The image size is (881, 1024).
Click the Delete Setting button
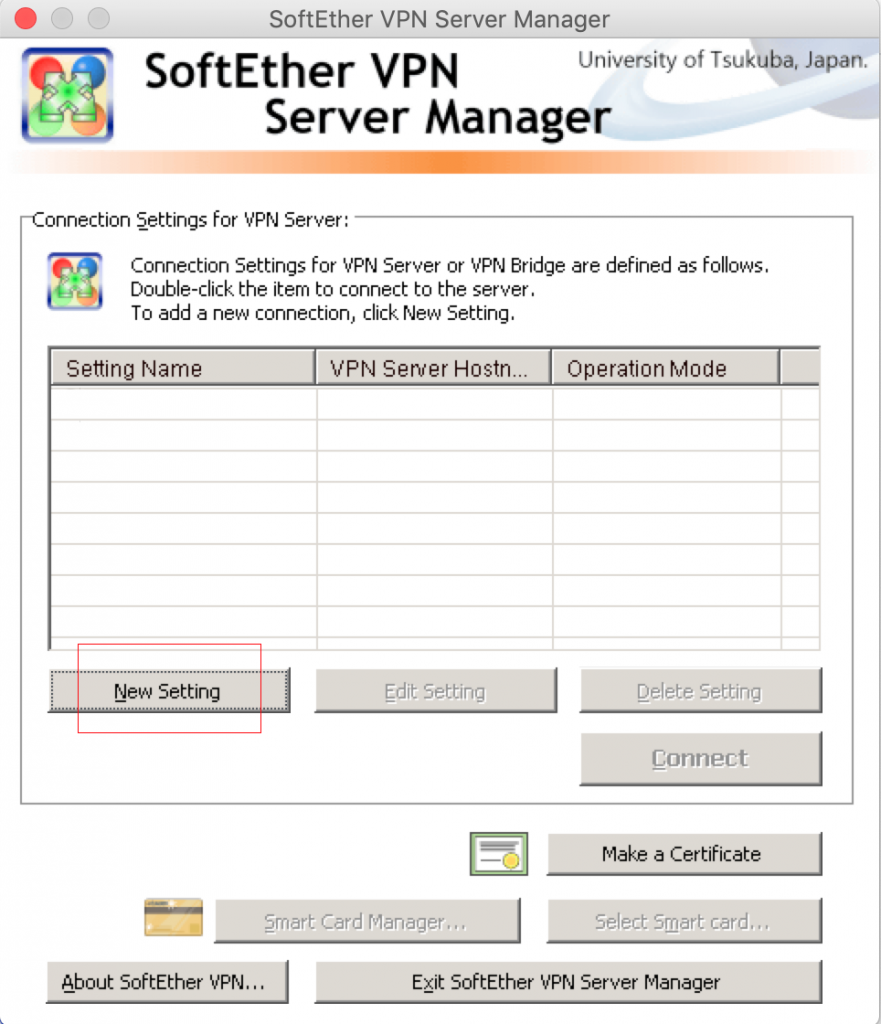click(x=700, y=690)
